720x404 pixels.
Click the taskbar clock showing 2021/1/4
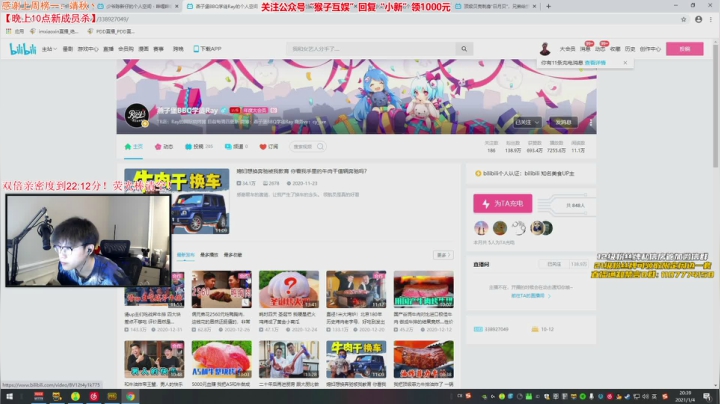[686, 396]
